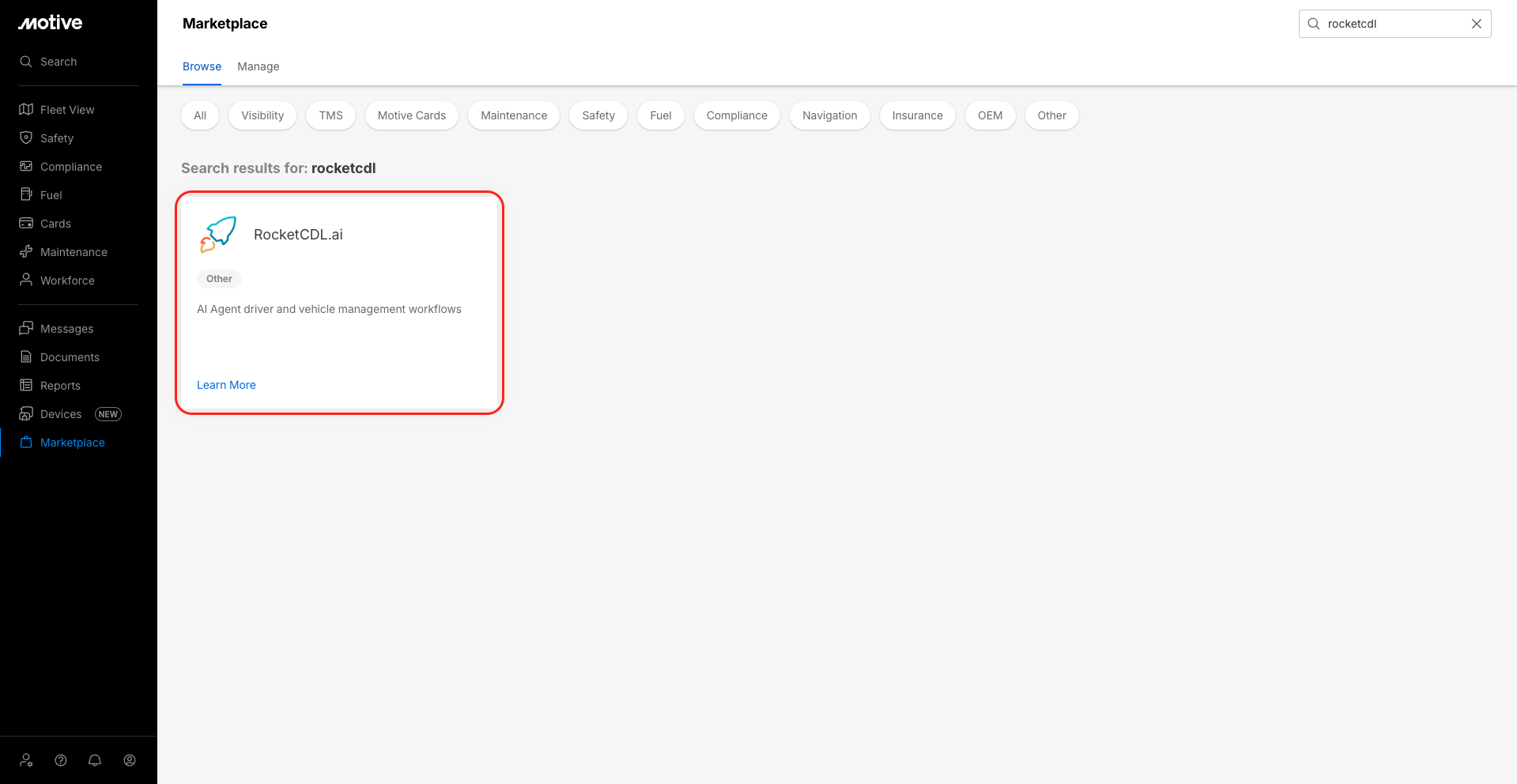Open Compliance in left sidebar
This screenshot has height=784, width=1517.
point(61,167)
